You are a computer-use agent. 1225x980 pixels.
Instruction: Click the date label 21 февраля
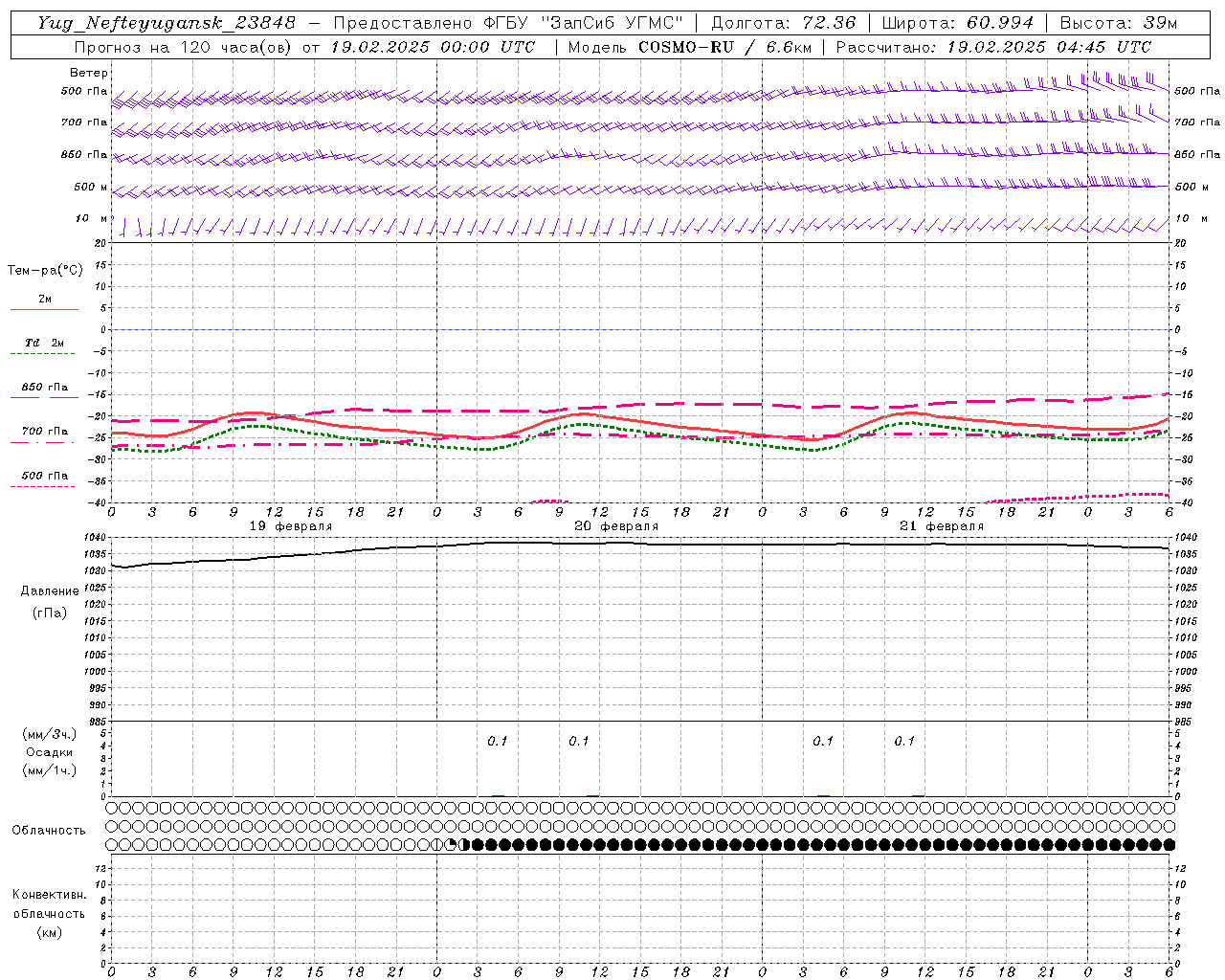pos(942,526)
